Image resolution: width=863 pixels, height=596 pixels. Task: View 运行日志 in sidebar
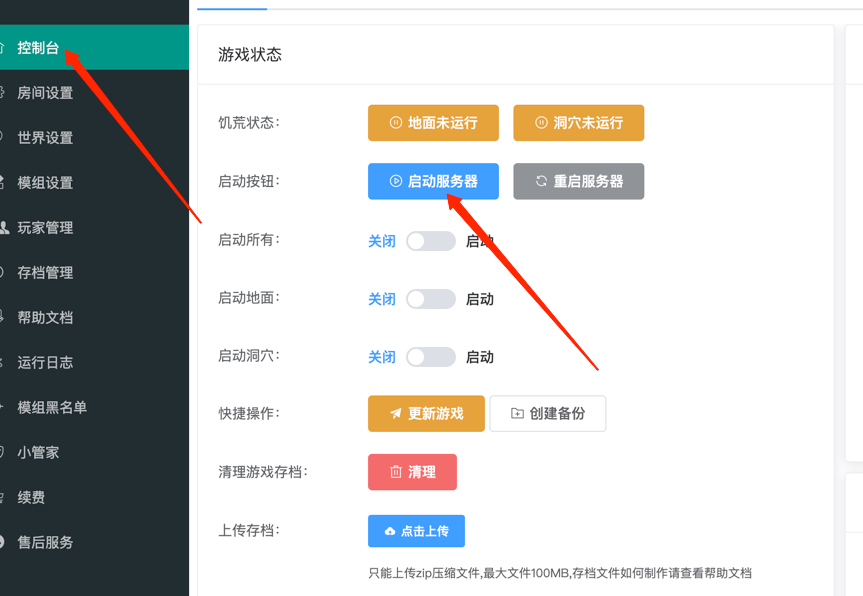click(45, 363)
